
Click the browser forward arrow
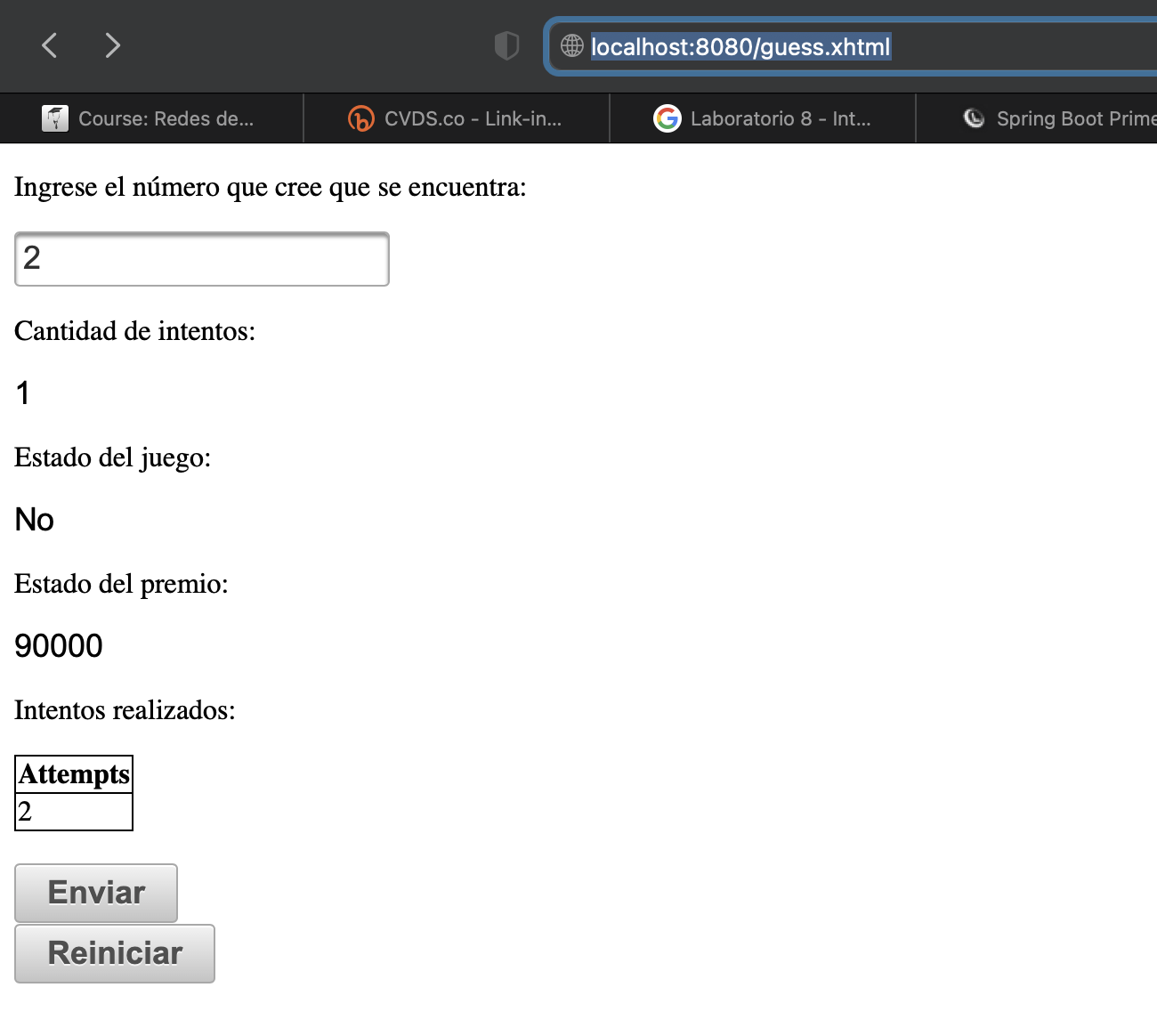(113, 45)
